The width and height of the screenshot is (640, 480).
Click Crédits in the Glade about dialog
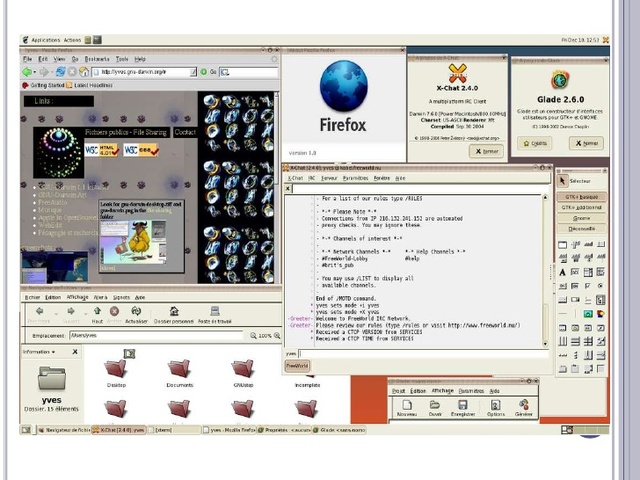pos(535,143)
